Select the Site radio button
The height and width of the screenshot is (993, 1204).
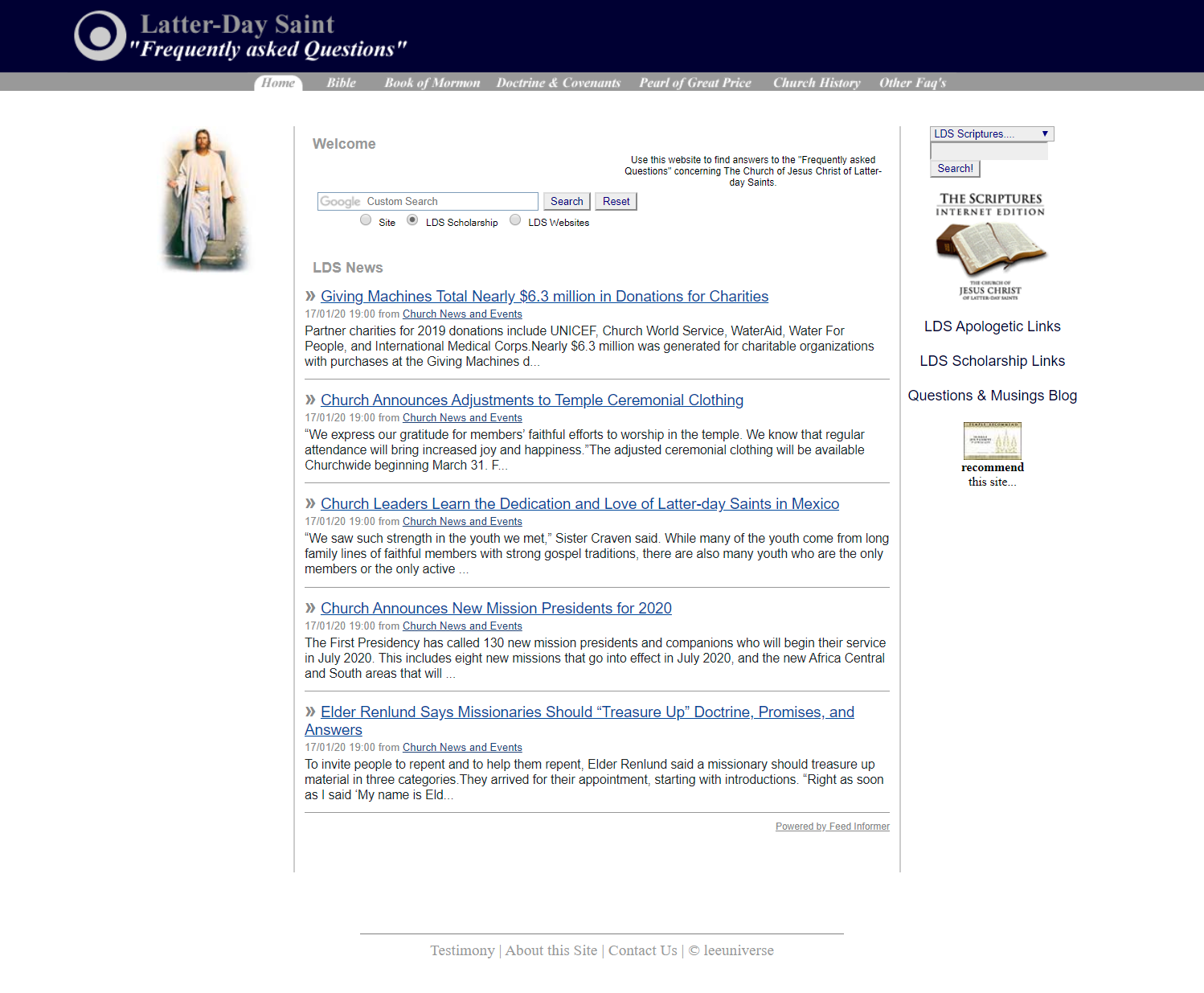coord(366,220)
